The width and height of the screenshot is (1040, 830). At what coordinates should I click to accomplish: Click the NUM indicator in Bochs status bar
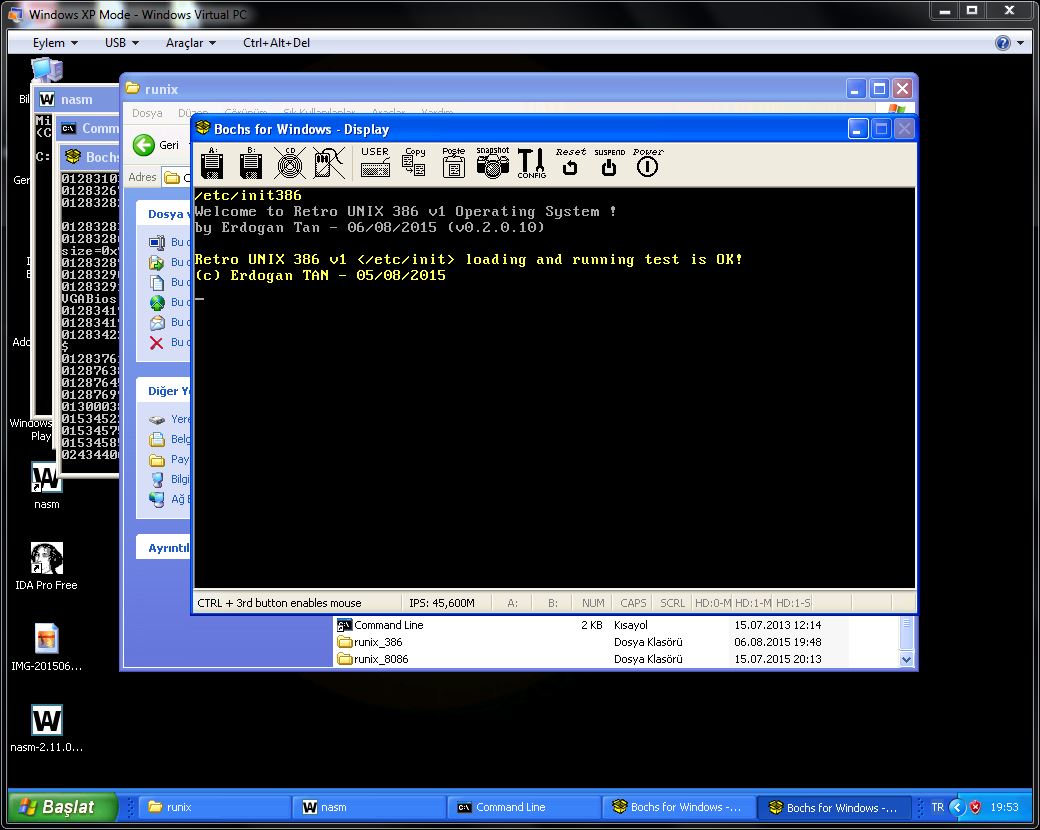(x=593, y=602)
